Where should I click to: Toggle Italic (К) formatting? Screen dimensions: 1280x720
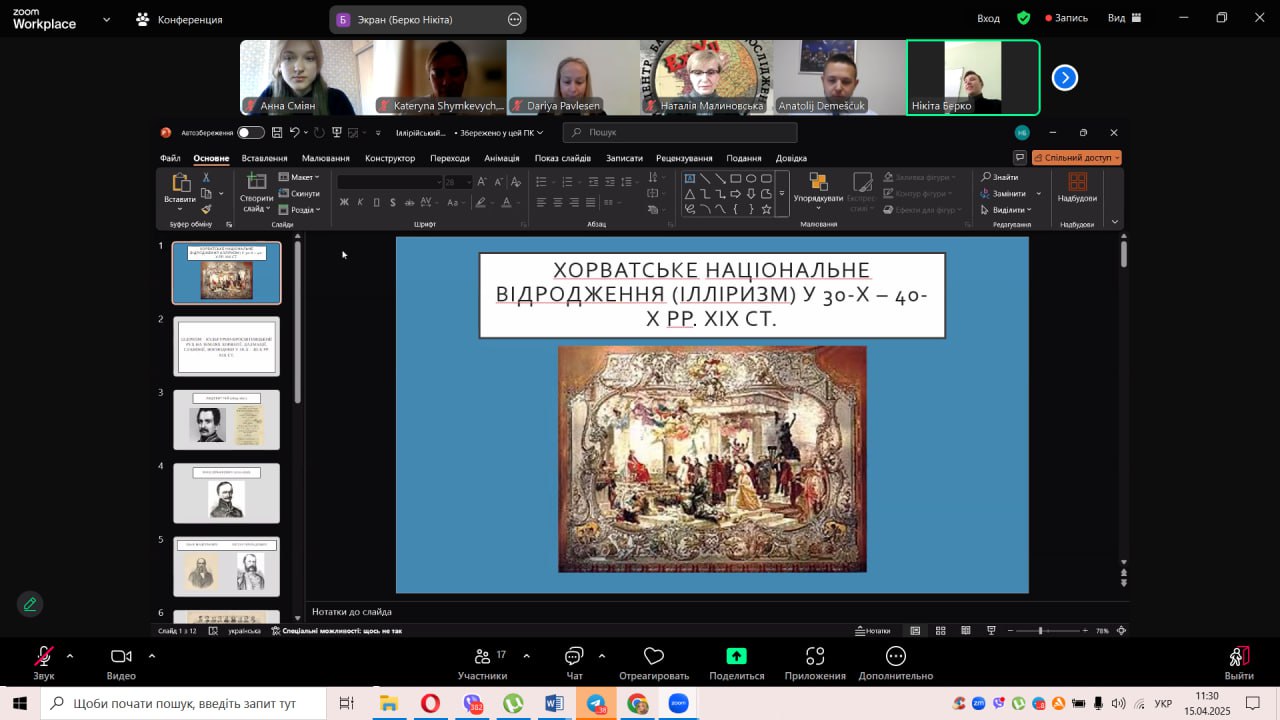pyautogui.click(x=360, y=202)
